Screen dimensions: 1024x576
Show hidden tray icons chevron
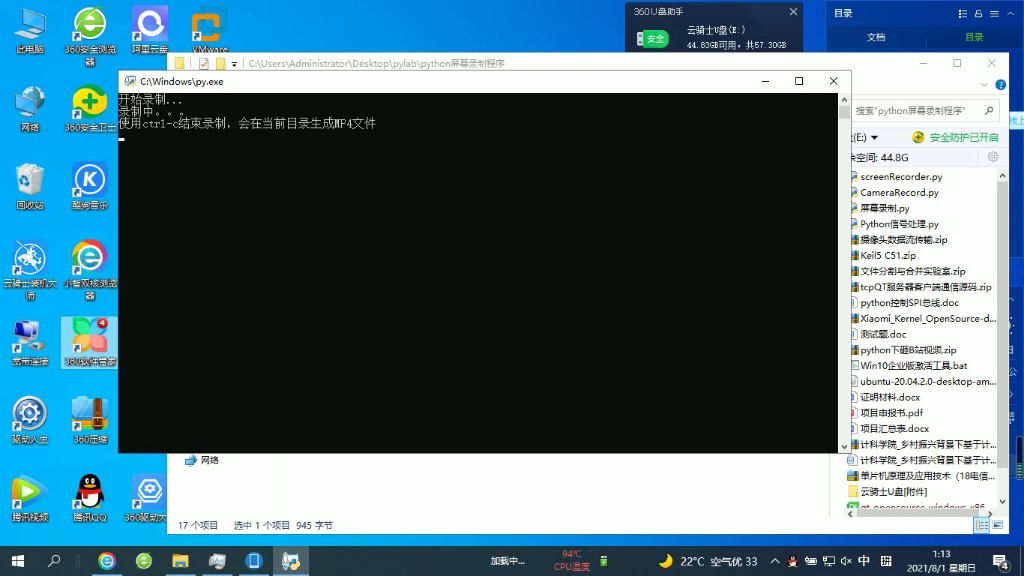(775, 561)
